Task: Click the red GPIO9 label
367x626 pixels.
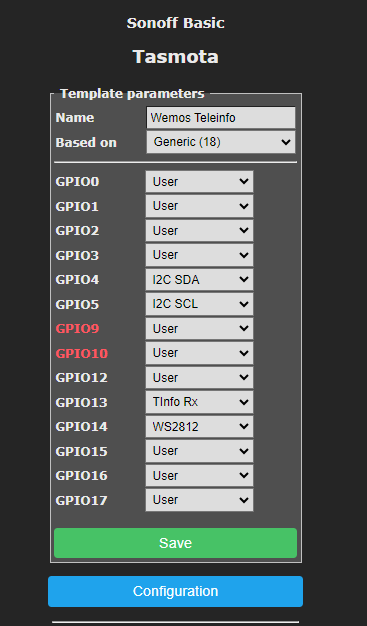Action: tap(77, 329)
